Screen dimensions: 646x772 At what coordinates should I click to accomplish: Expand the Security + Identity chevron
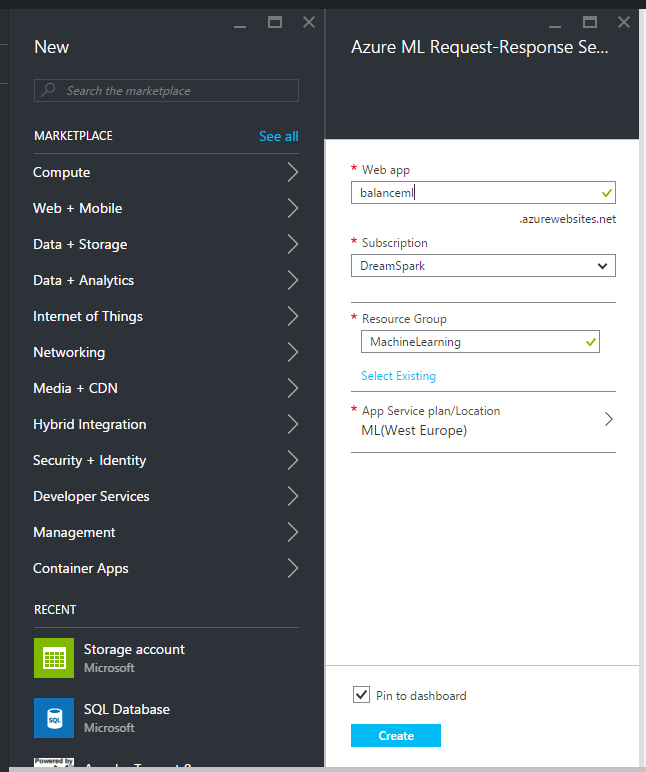coord(292,460)
